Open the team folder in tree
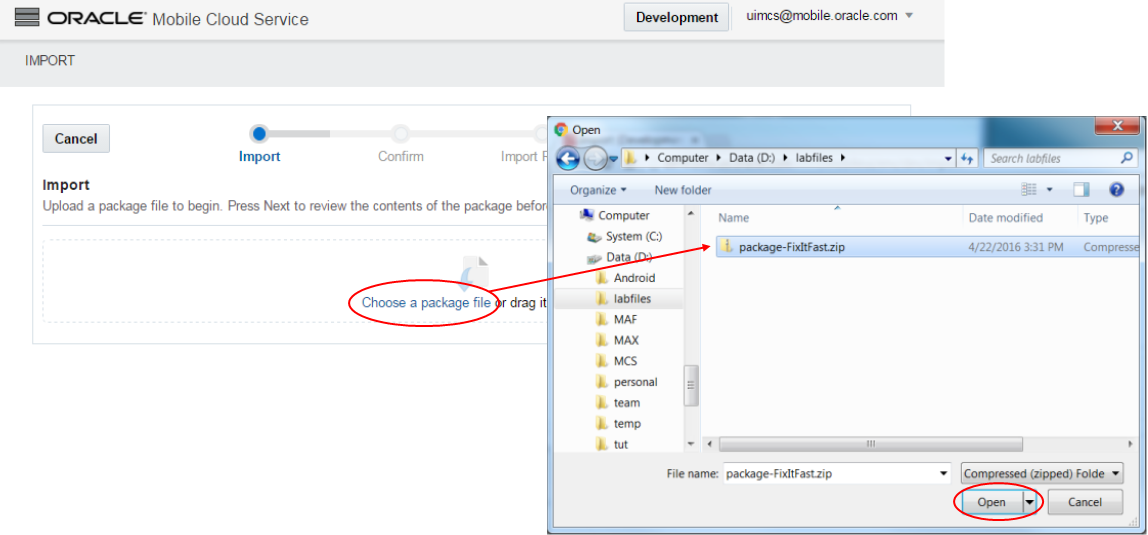The height and width of the screenshot is (535, 1148). click(x=618, y=403)
